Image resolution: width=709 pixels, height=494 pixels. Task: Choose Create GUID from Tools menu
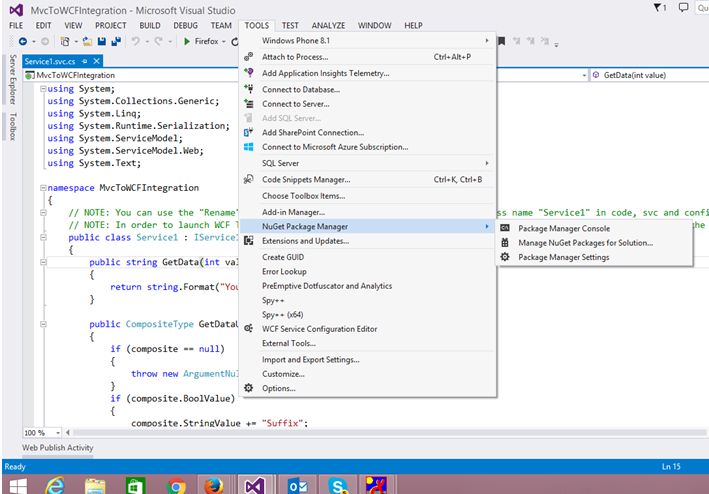point(283,257)
